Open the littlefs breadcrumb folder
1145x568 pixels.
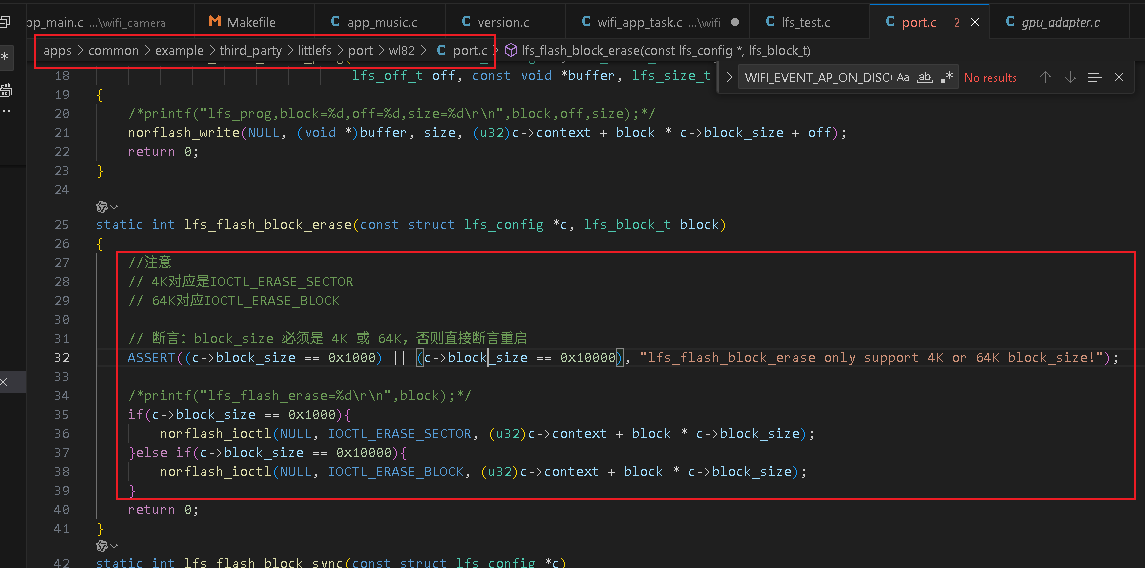click(315, 50)
